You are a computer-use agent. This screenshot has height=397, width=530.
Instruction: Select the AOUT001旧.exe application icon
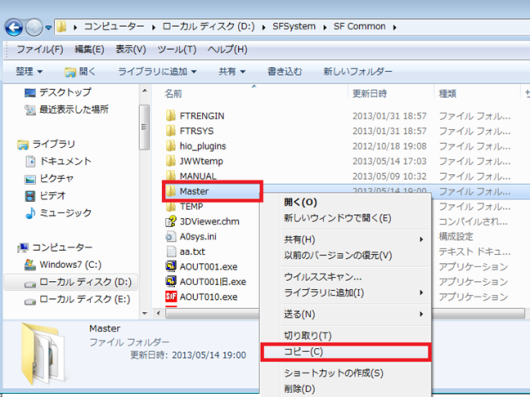[x=171, y=281]
